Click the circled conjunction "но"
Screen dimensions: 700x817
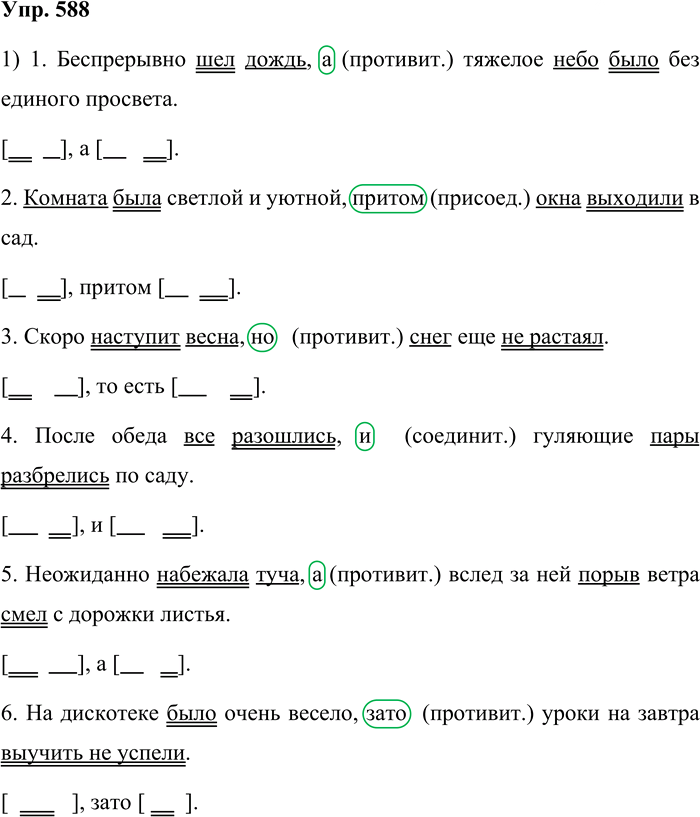[x=262, y=337]
